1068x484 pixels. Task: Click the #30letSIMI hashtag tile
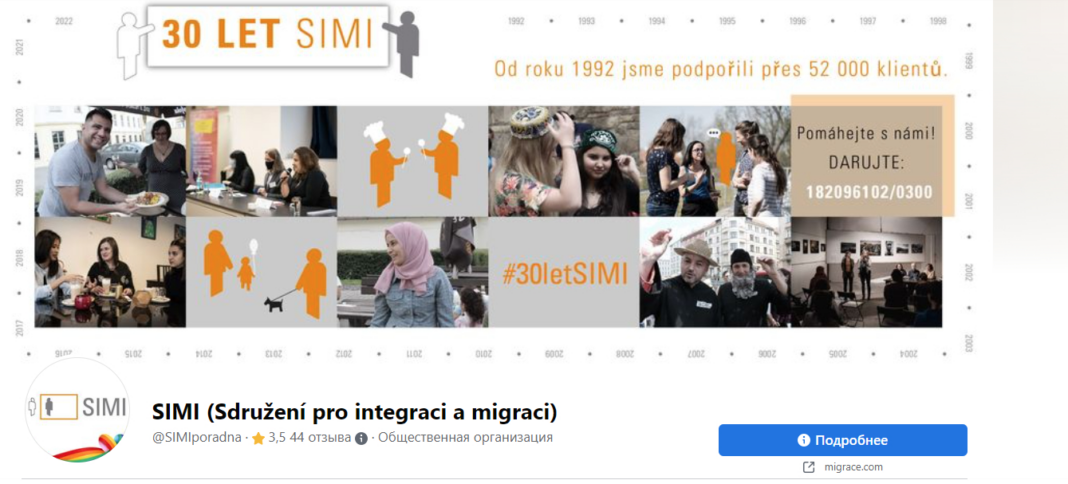coord(564,272)
